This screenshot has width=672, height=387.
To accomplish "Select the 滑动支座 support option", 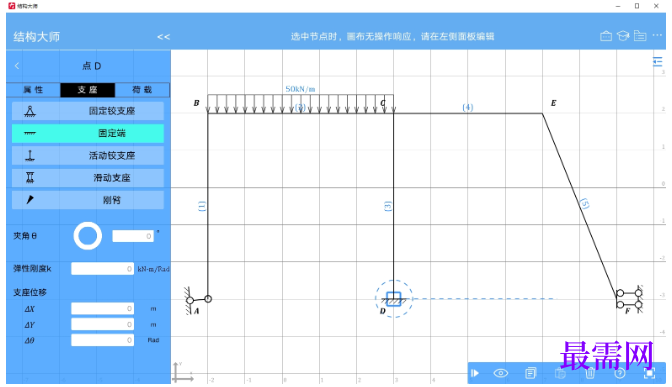I will (88, 178).
